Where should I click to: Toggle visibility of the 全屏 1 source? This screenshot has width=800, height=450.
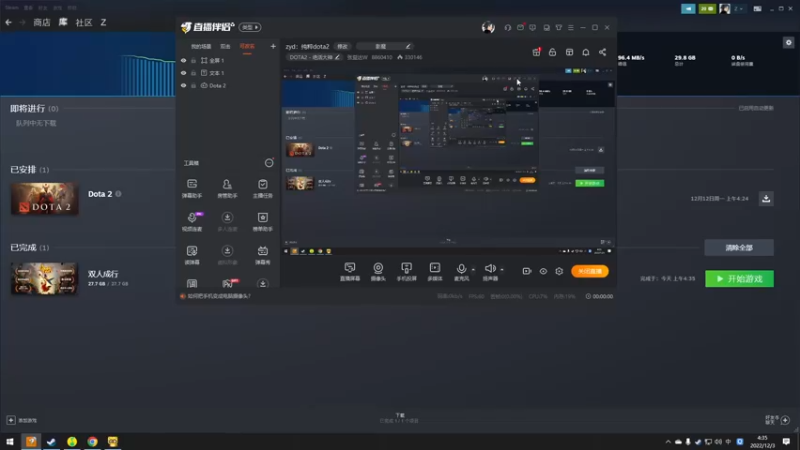pyautogui.click(x=184, y=60)
